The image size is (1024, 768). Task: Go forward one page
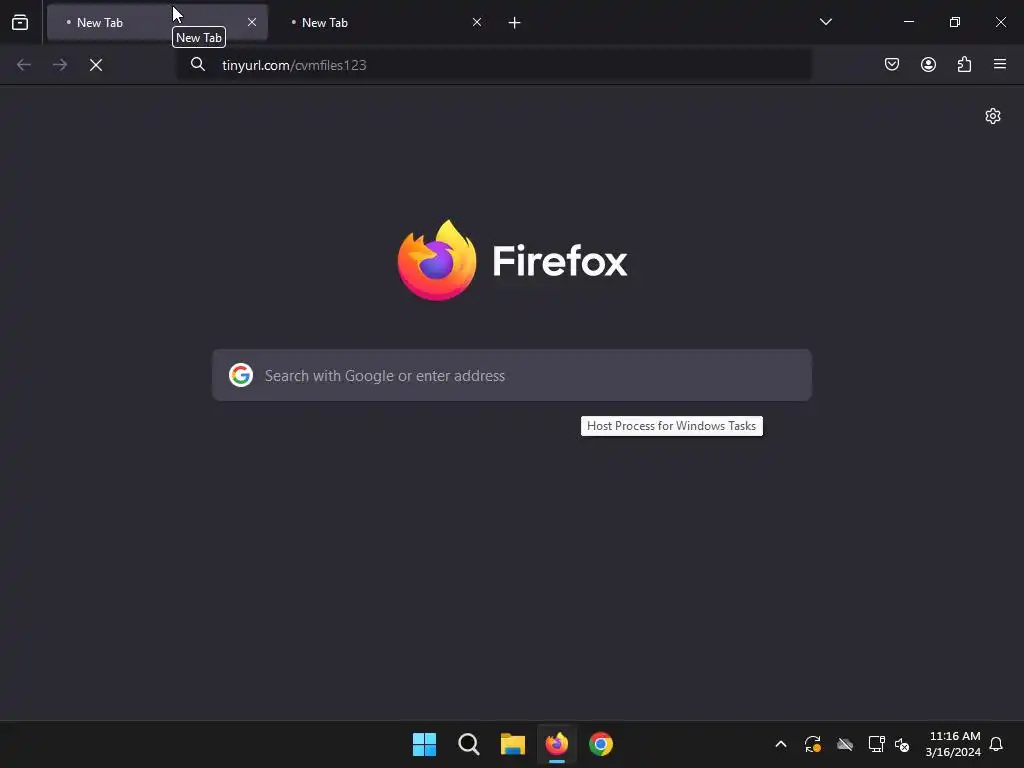59,65
